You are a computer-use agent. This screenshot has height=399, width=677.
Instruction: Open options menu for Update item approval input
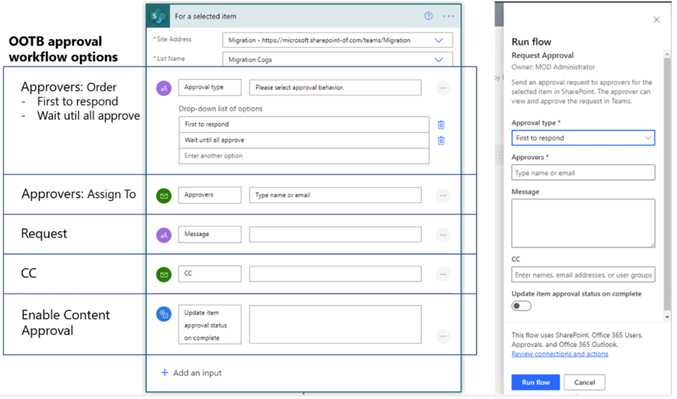click(443, 336)
